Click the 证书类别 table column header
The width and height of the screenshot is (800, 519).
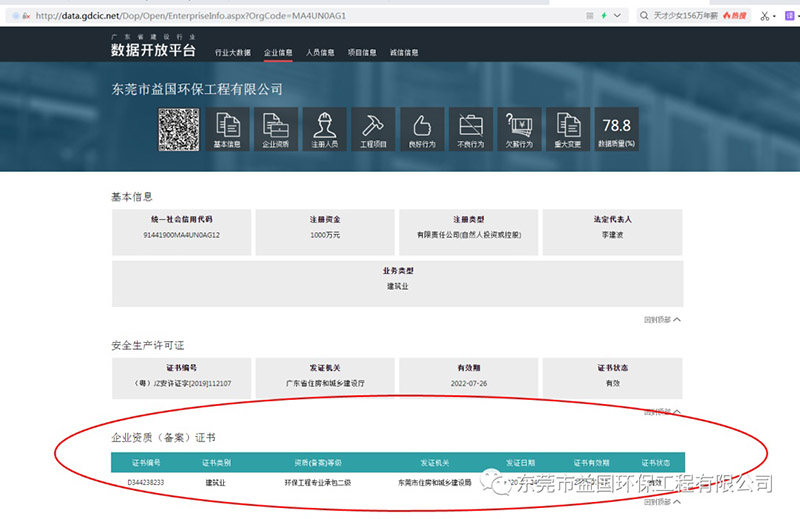[216, 463]
